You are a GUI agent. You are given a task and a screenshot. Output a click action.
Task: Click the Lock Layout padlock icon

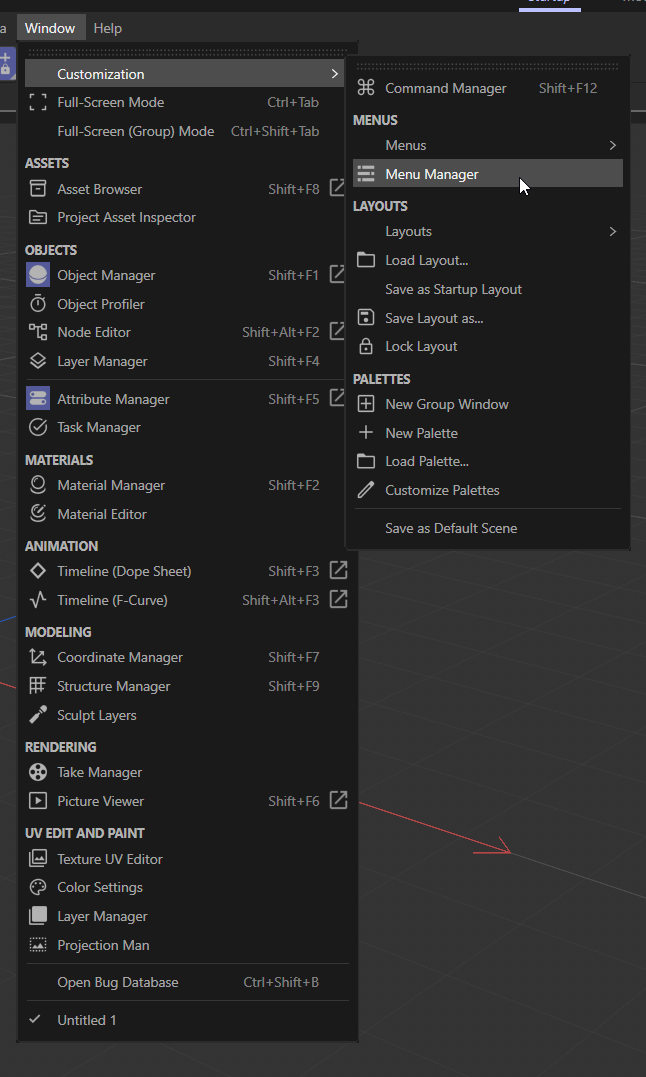[366, 346]
